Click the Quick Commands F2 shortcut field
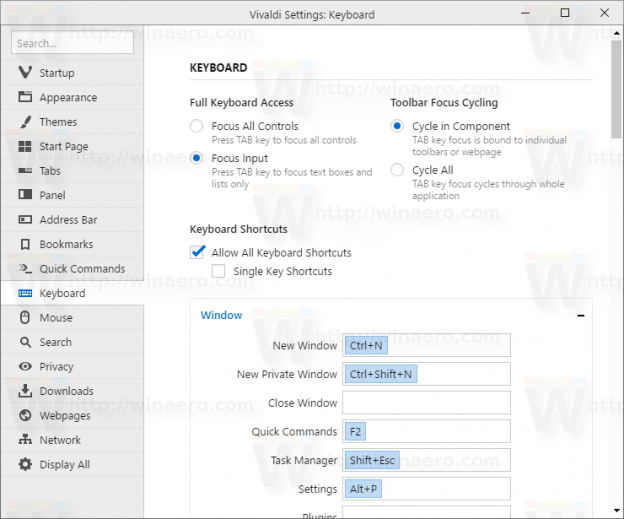This screenshot has width=624, height=519. [x=426, y=431]
